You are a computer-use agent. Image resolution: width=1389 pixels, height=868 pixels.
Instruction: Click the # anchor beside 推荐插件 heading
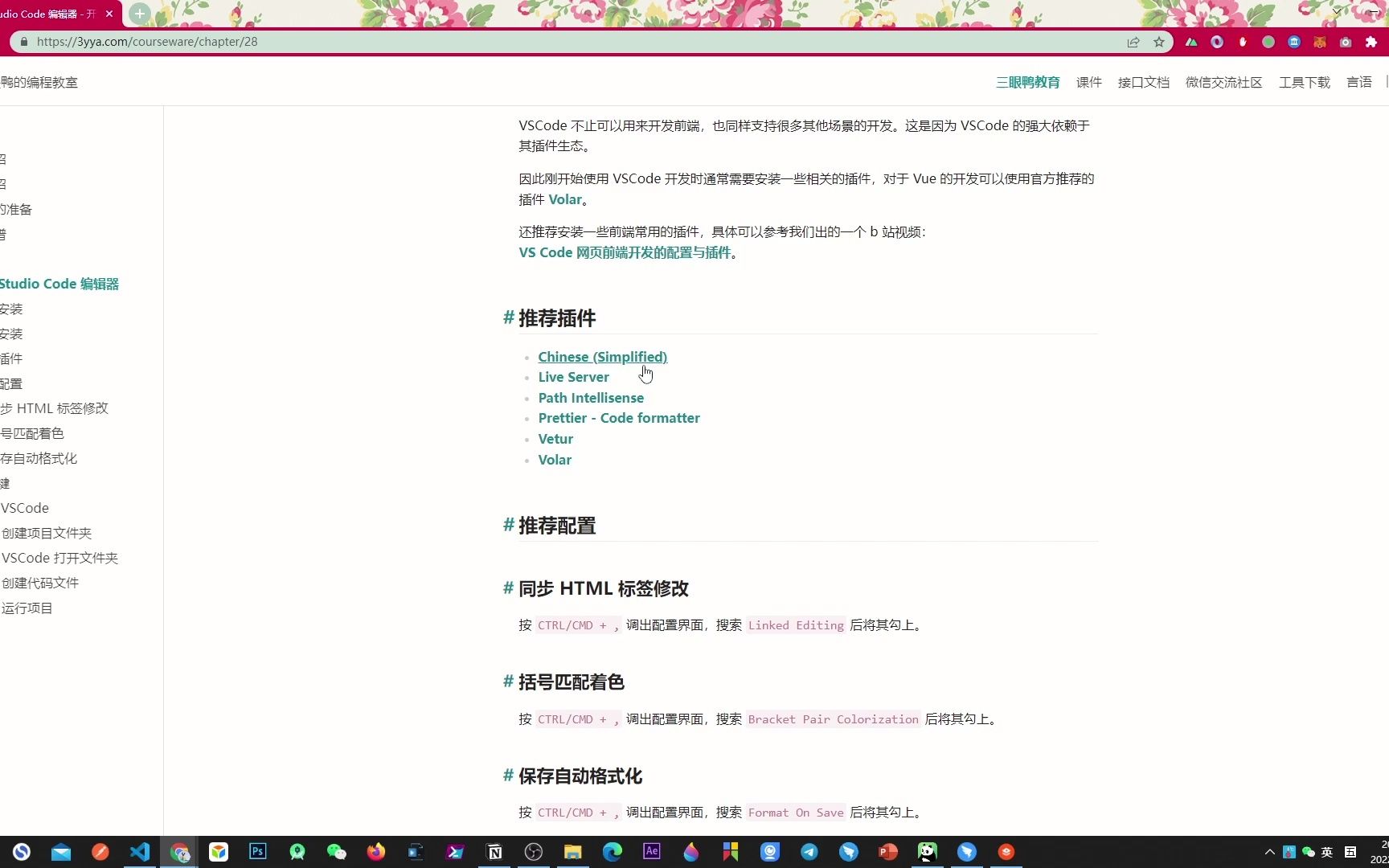point(508,317)
